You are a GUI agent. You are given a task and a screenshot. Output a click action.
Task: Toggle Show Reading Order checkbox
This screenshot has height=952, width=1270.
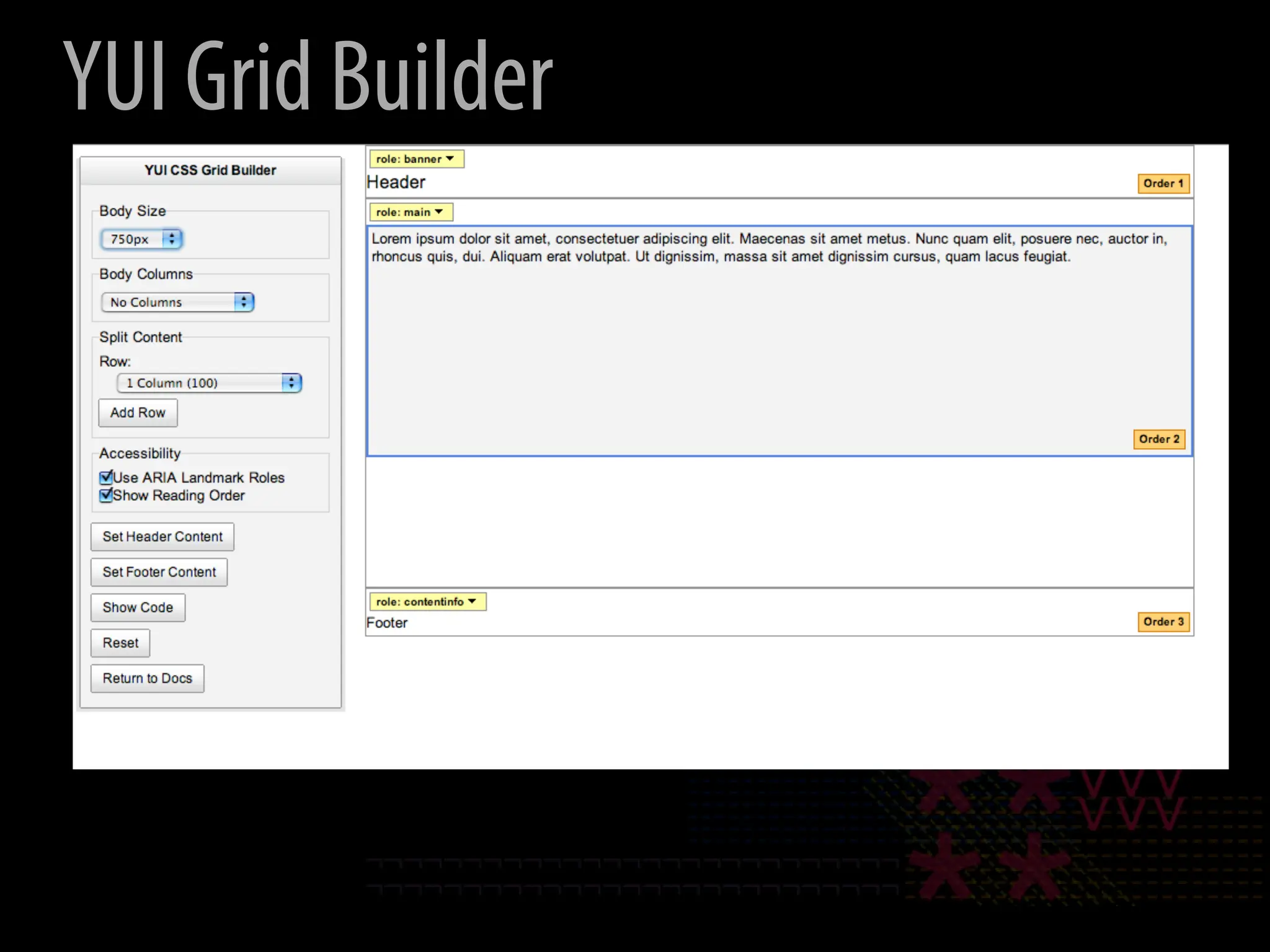coord(106,495)
